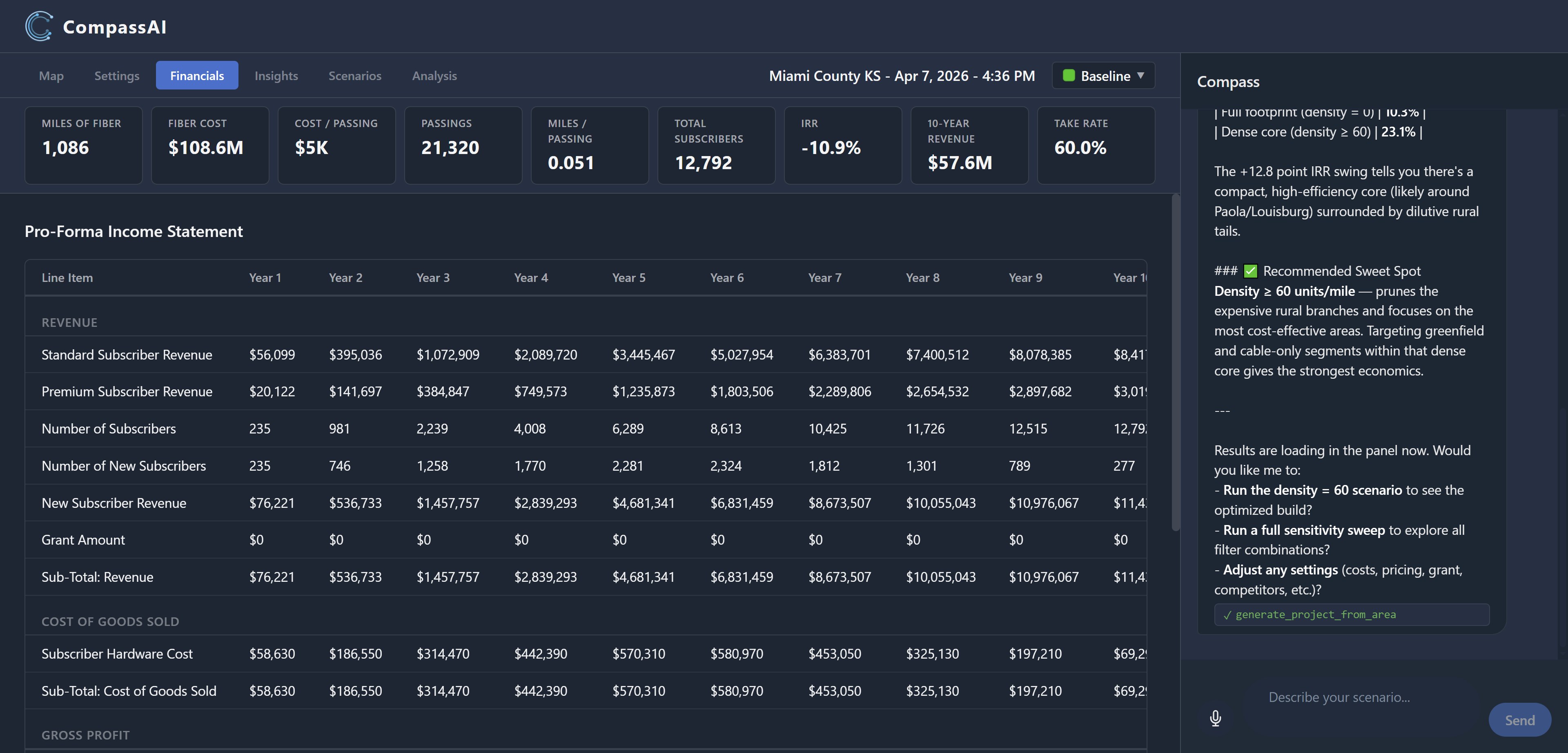Click the 10-Year Revenue $57.6M card
Viewport: 1568px width, 753px height.
click(970, 145)
